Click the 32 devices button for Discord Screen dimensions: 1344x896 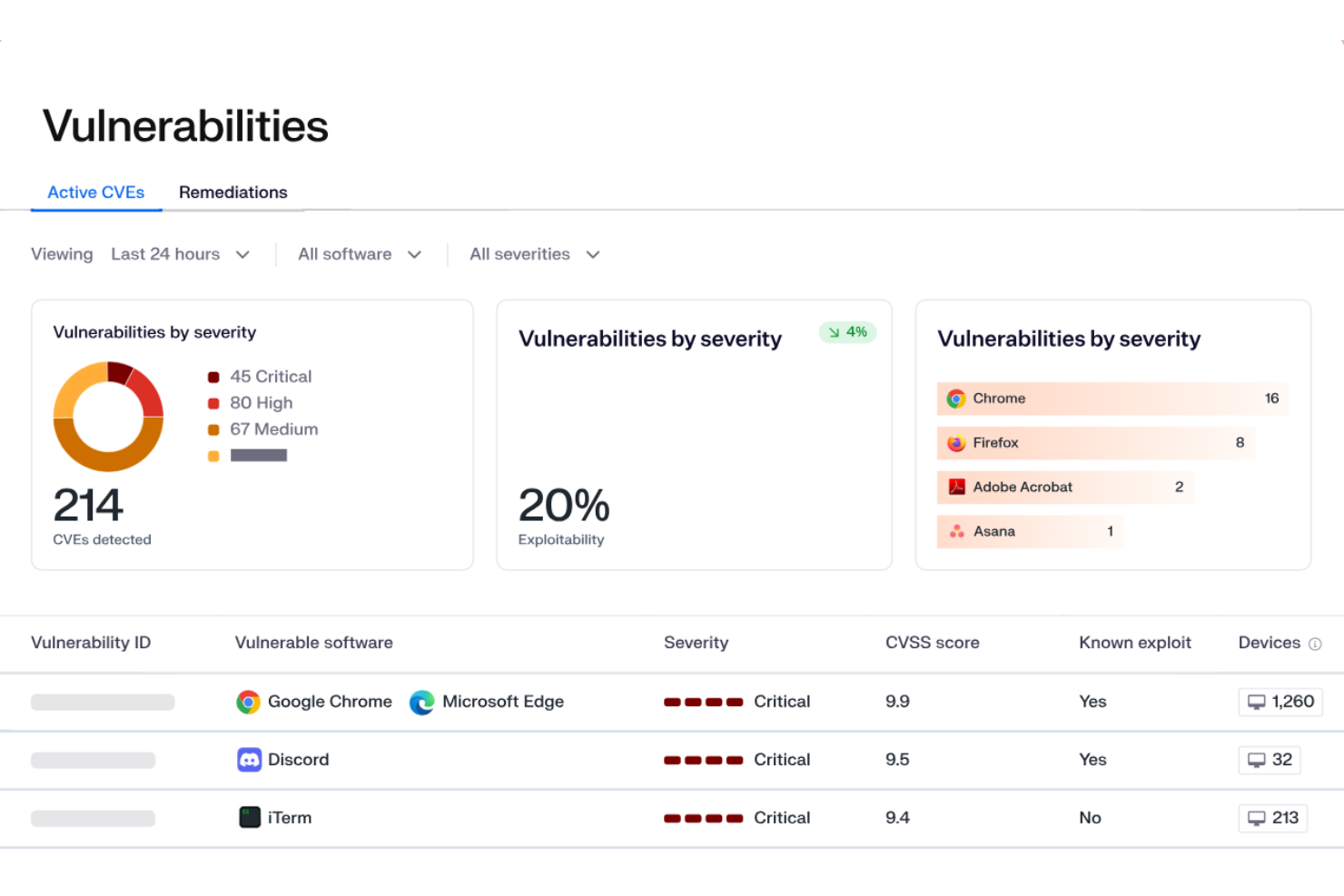(1270, 760)
